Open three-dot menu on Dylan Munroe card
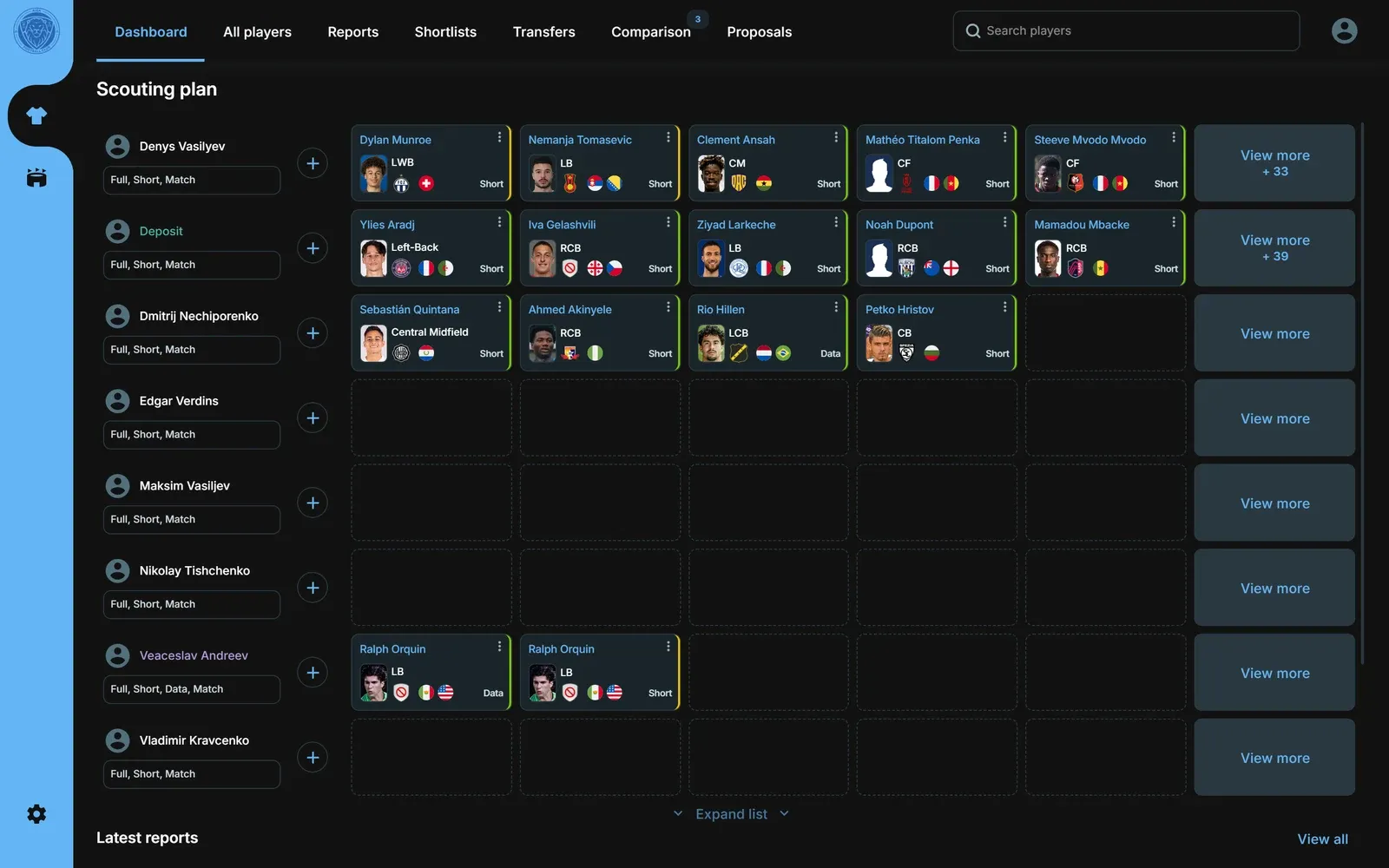The image size is (1389, 868). pyautogui.click(x=499, y=137)
